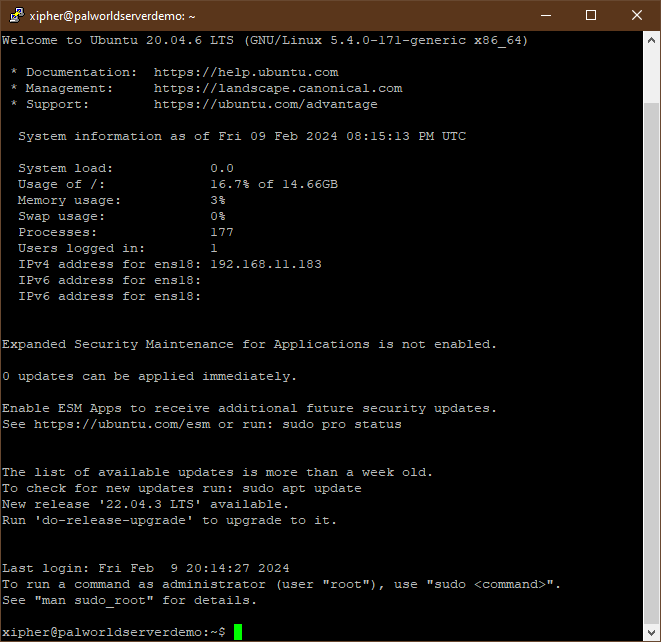
Task: Click the URL https://ubuntu.com/advantage
Action: pyautogui.click(x=266, y=104)
